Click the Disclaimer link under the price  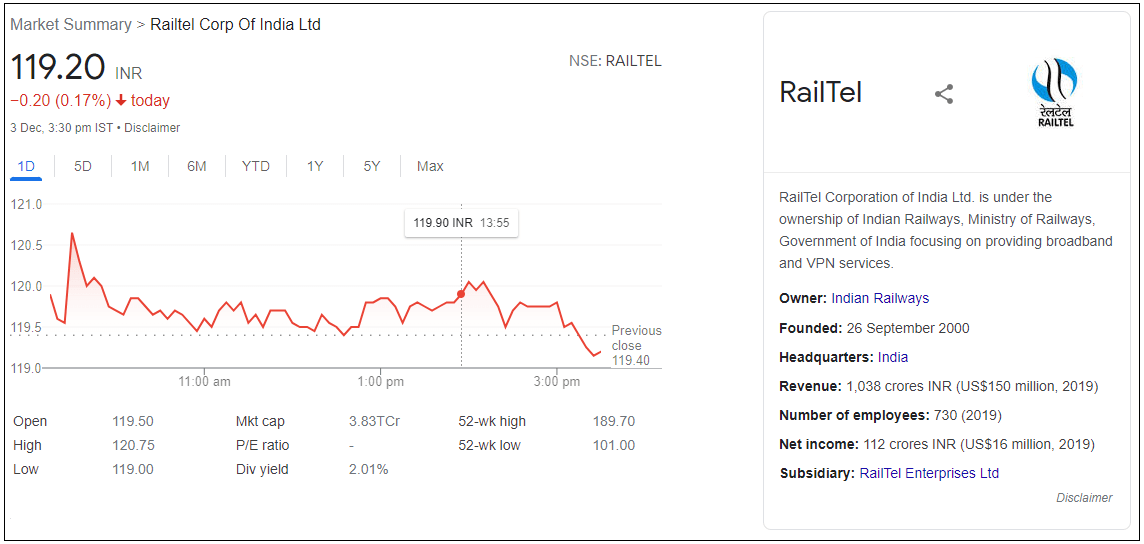152,128
